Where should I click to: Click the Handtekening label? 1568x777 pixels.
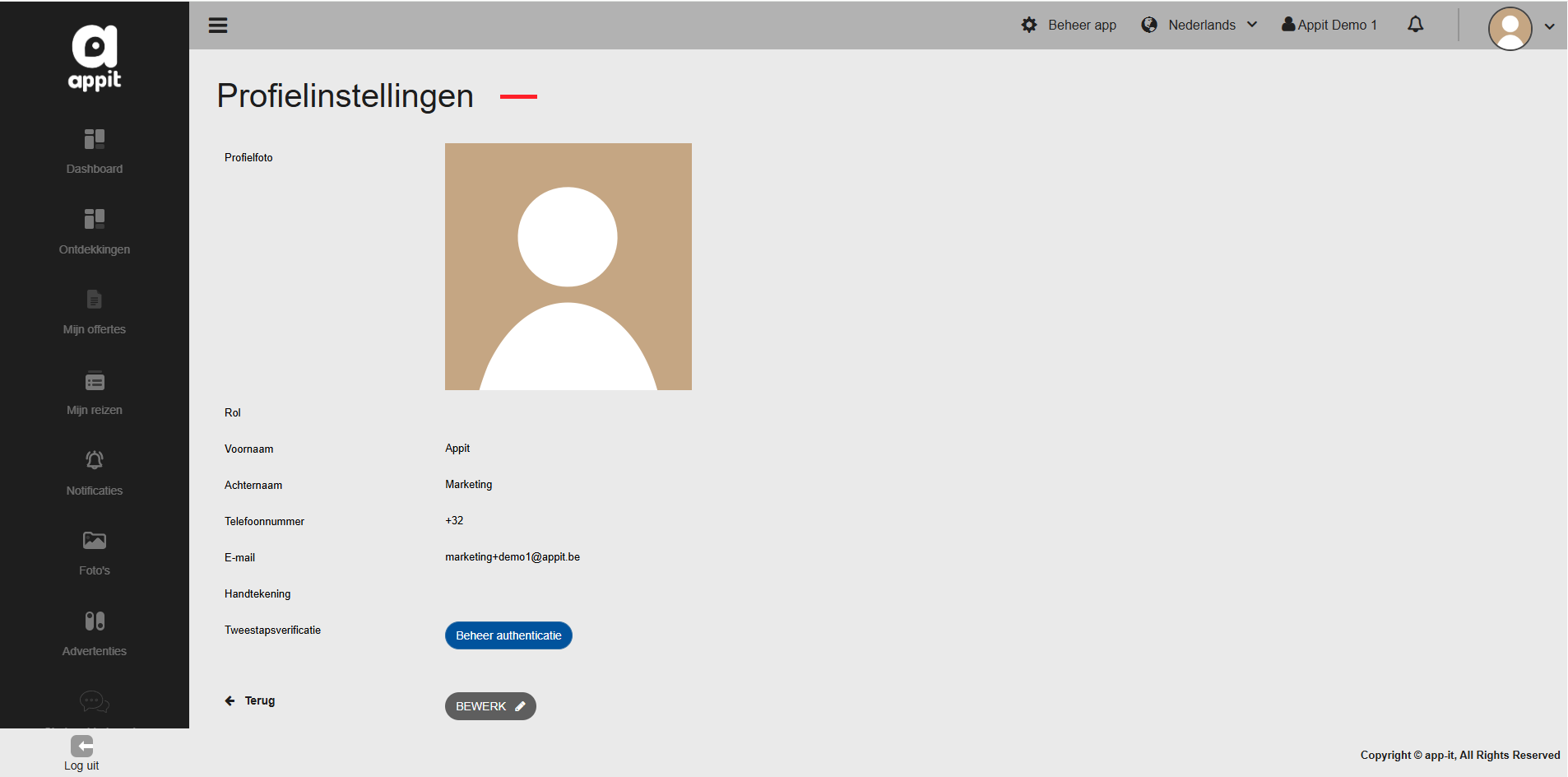[257, 593]
